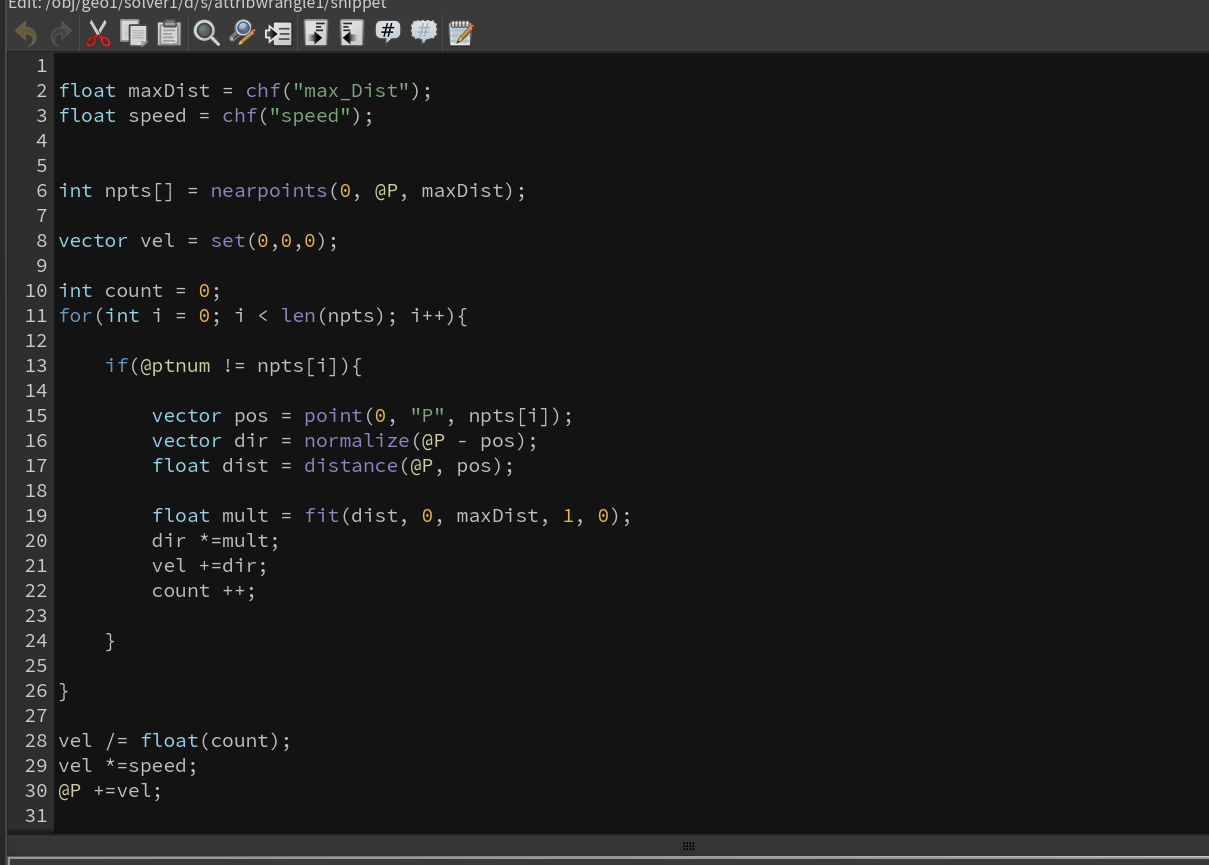
Task: Comment out selection with the # icon
Action: coord(388,33)
